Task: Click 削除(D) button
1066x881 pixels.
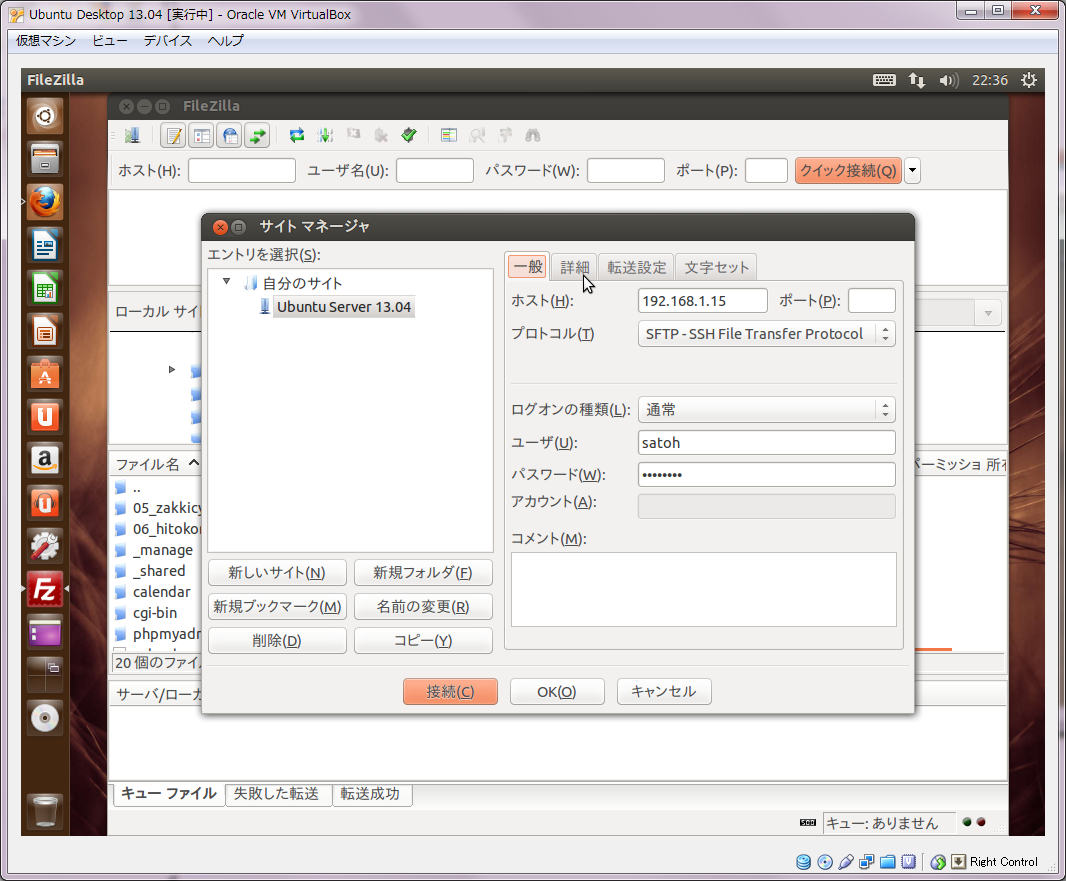Action: (277, 640)
